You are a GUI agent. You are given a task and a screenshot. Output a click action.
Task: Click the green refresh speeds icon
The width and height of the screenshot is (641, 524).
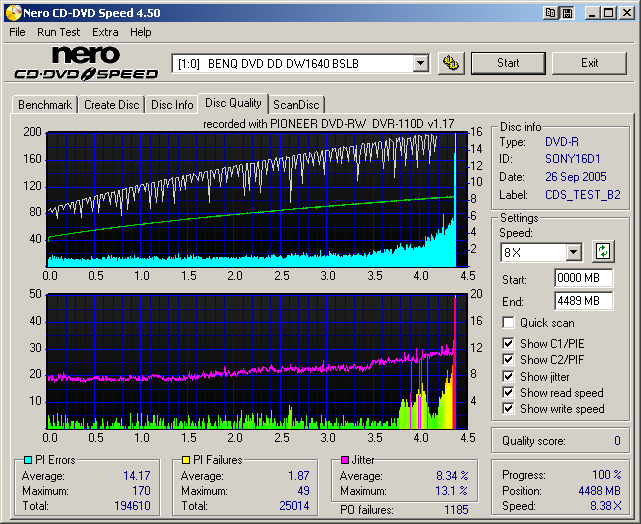[602, 252]
